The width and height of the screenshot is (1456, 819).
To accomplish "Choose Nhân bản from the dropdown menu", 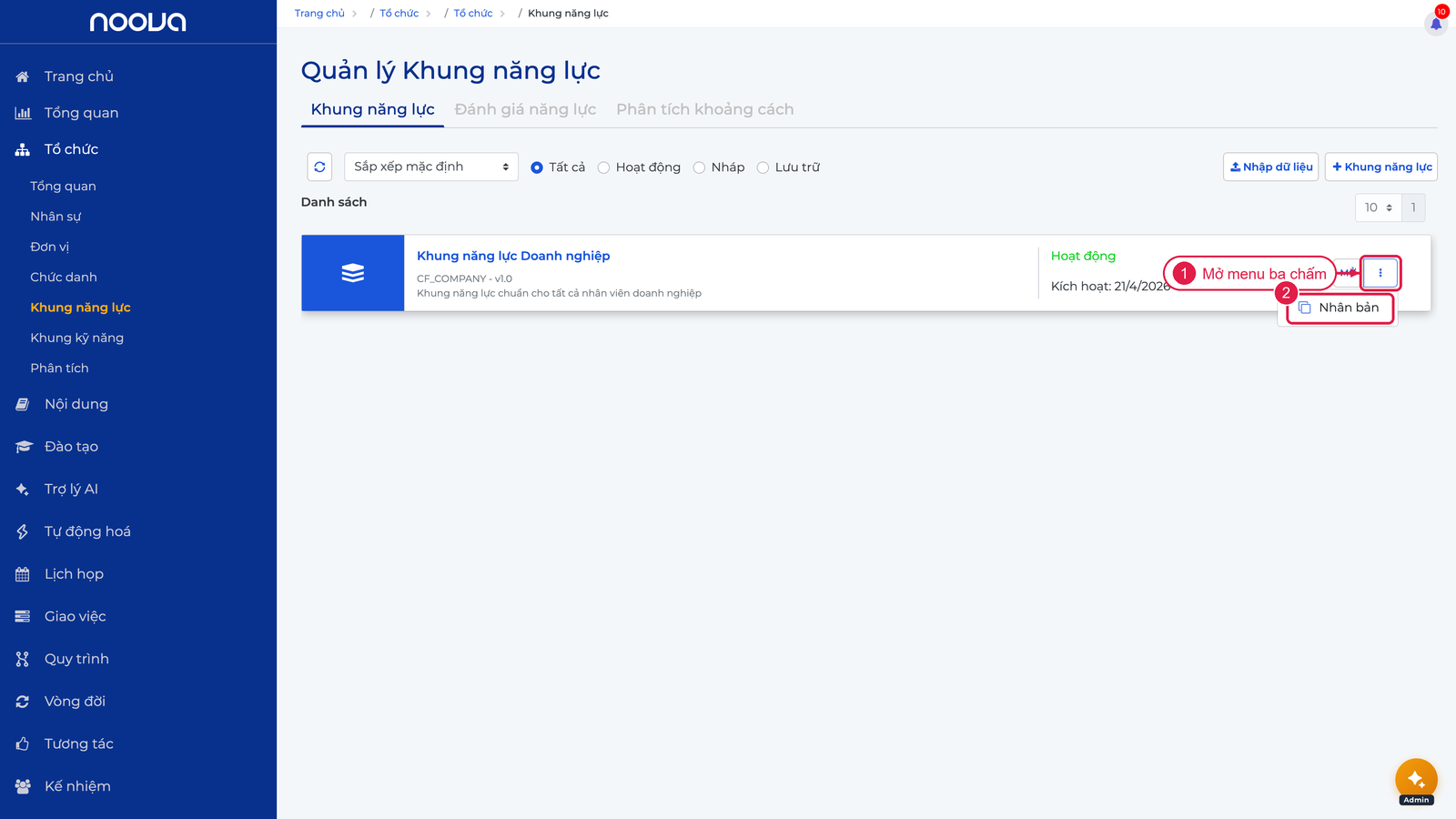I will (1339, 308).
